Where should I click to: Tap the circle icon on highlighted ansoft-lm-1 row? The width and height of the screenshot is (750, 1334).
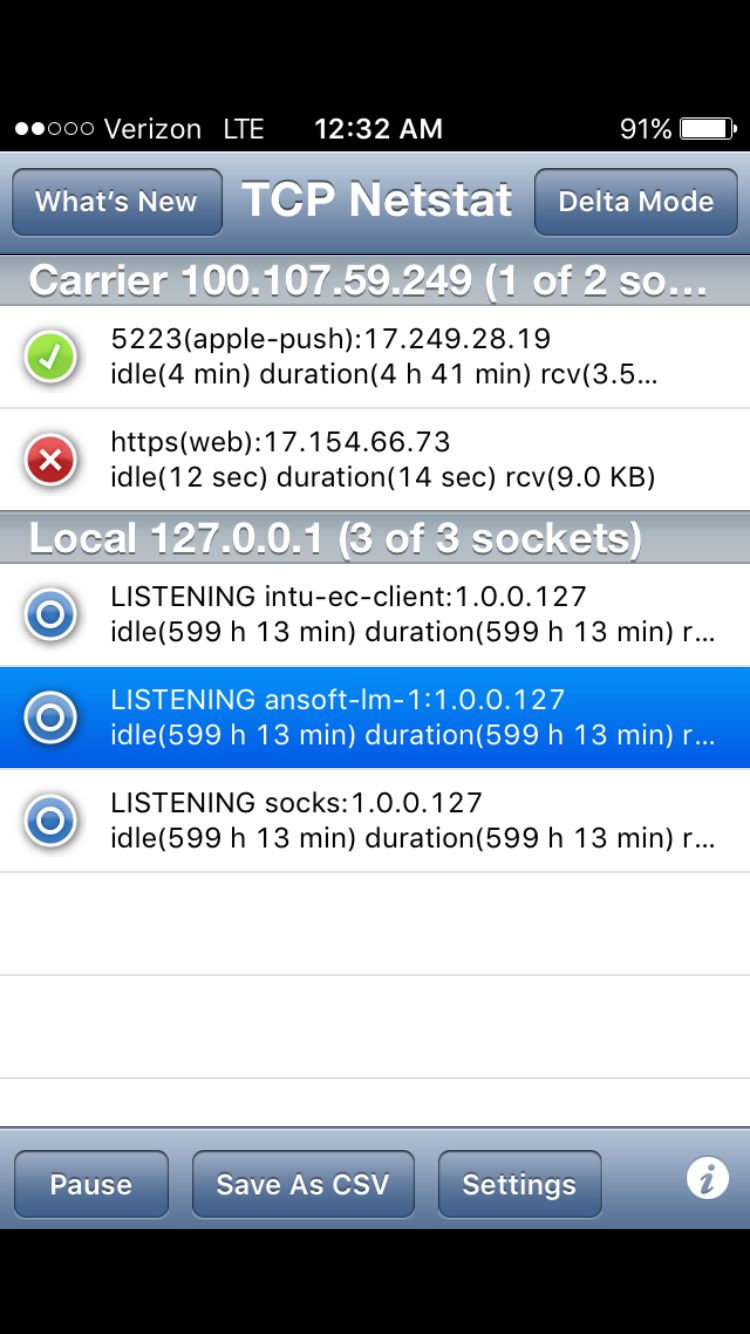[51, 717]
